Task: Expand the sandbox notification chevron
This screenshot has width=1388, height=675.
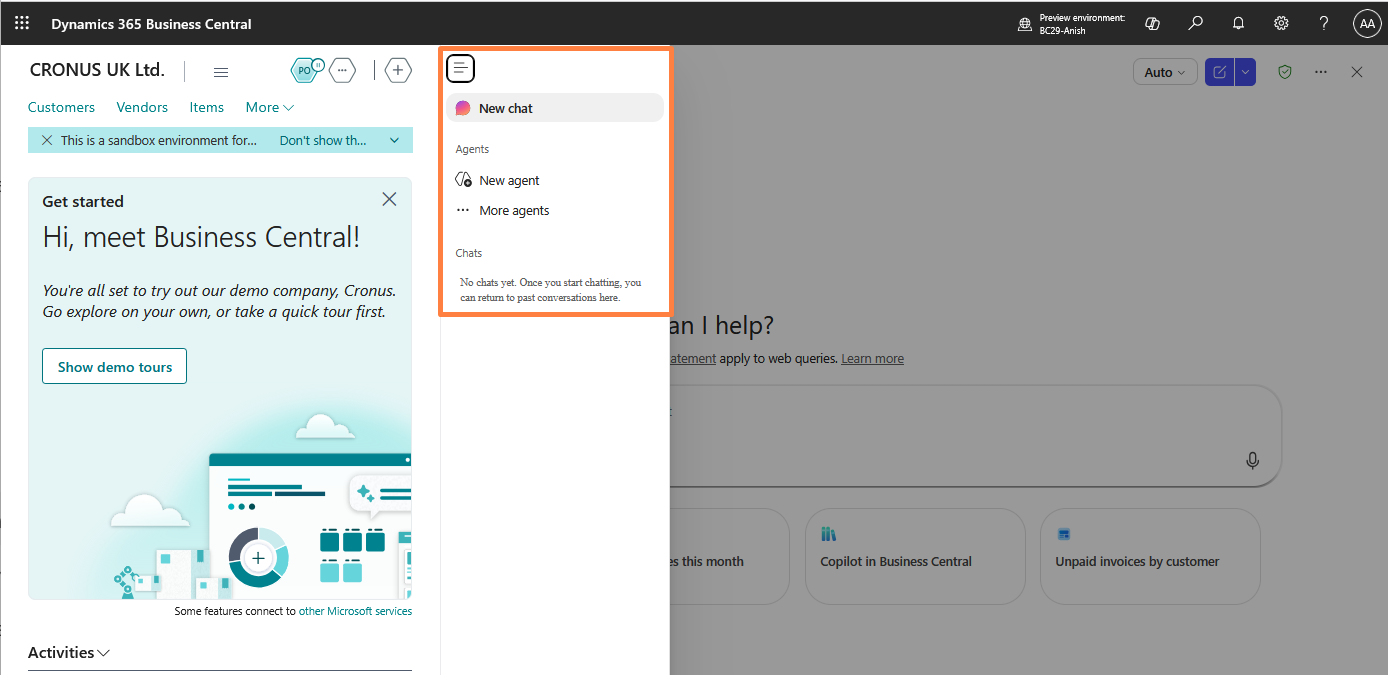Action: tap(394, 140)
